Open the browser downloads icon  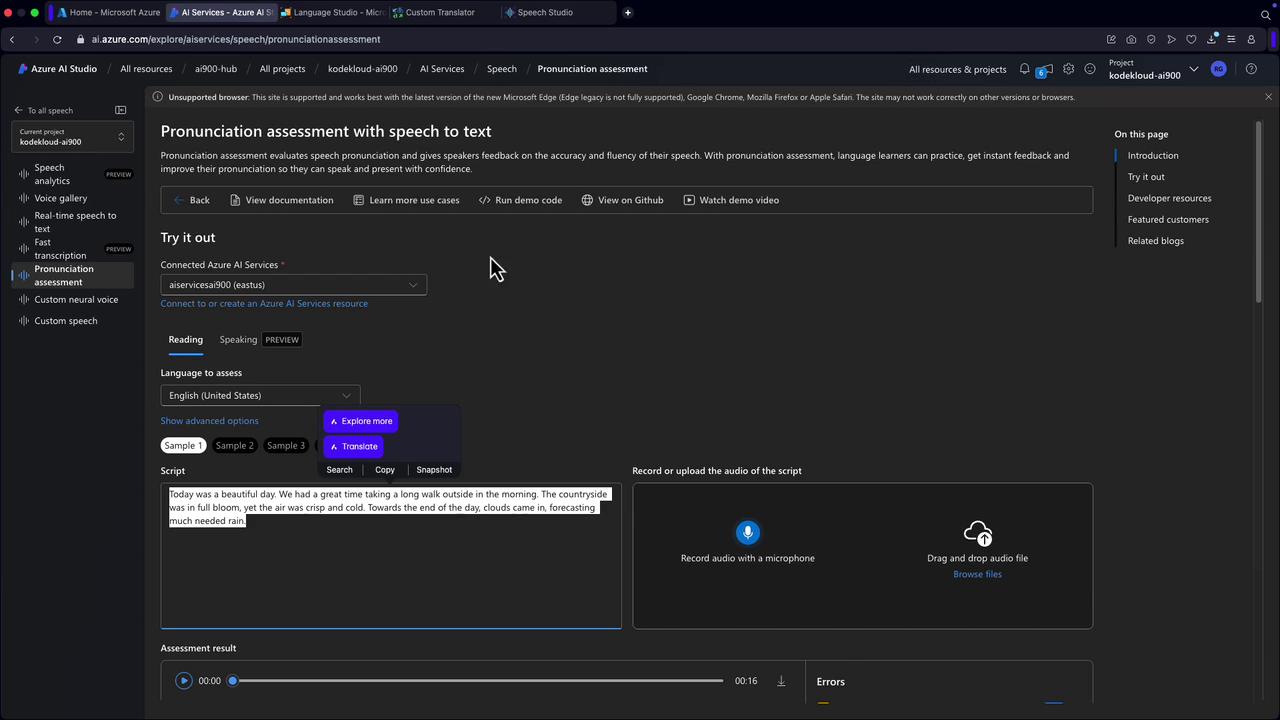coord(1211,39)
